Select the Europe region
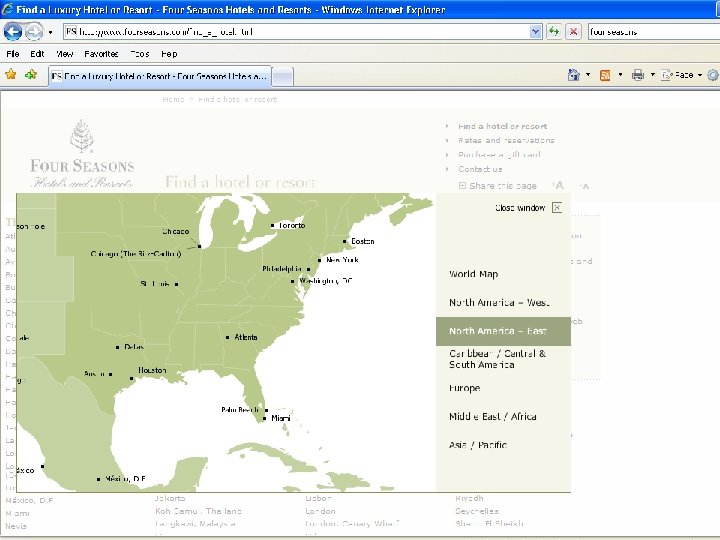 465,388
